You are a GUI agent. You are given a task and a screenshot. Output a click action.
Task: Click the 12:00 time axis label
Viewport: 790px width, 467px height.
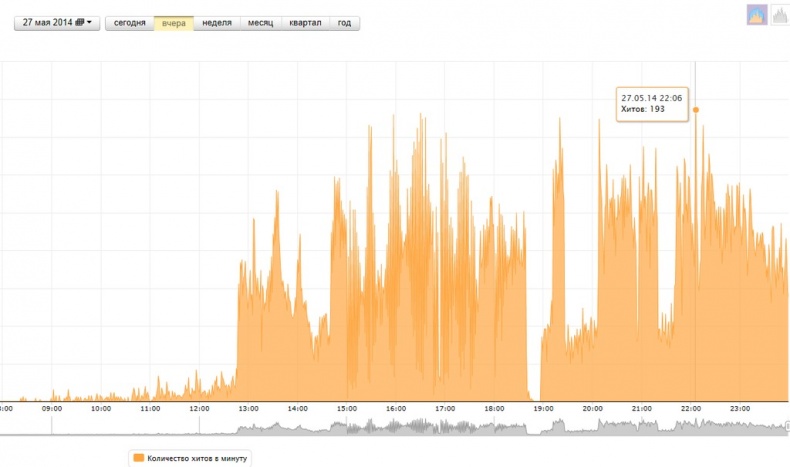(x=199, y=408)
